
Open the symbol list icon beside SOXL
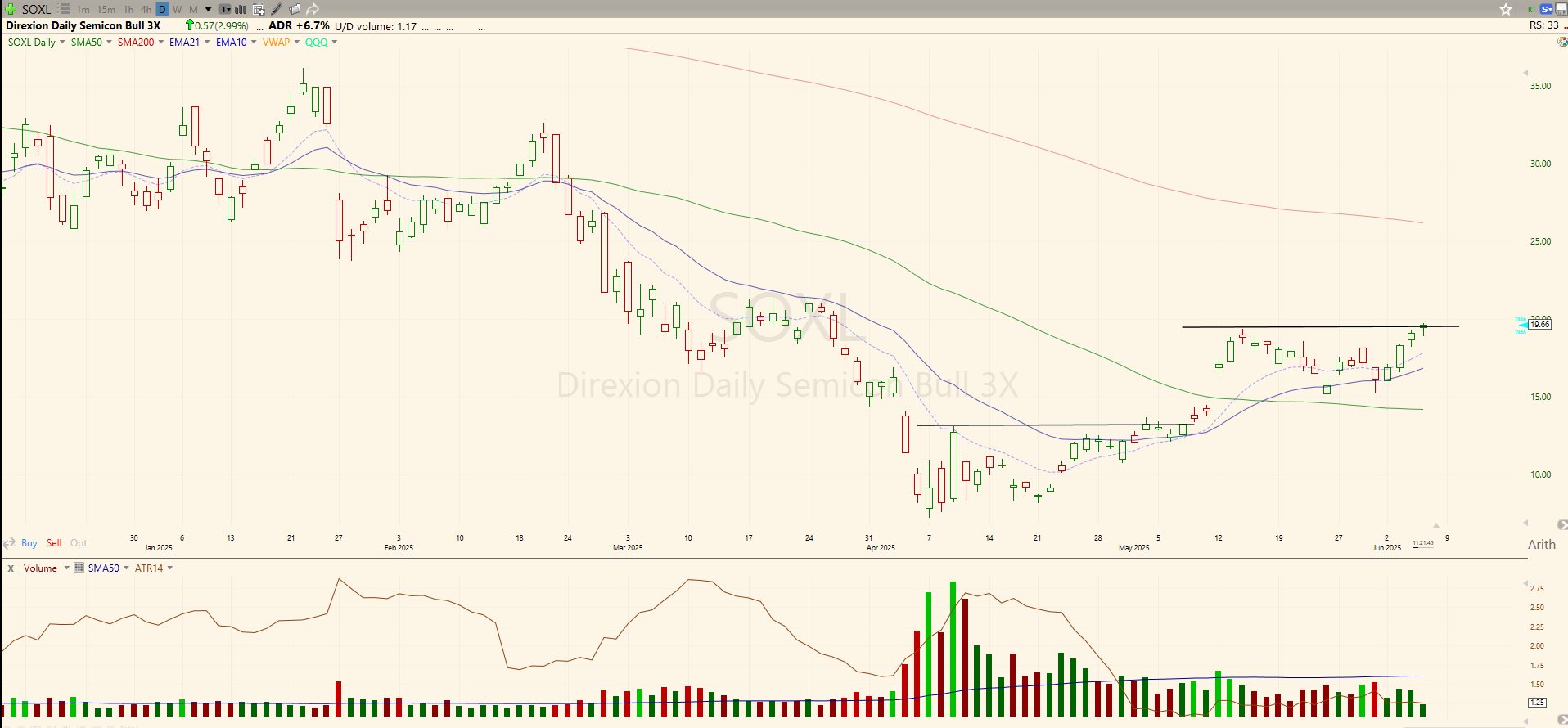point(64,9)
